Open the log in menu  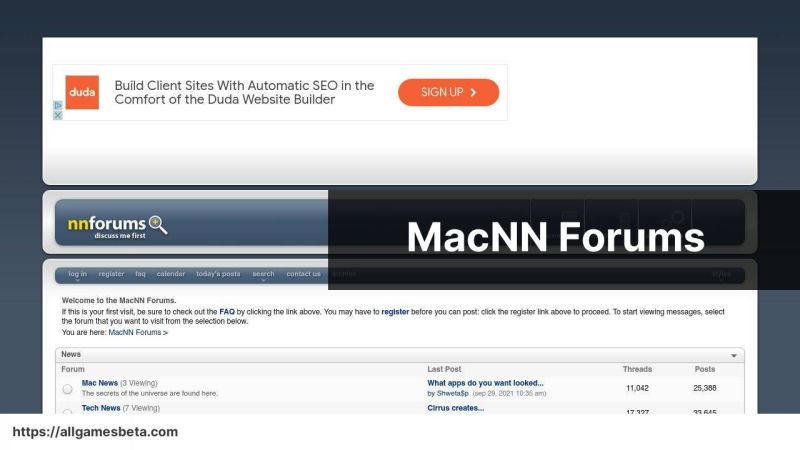(x=78, y=274)
